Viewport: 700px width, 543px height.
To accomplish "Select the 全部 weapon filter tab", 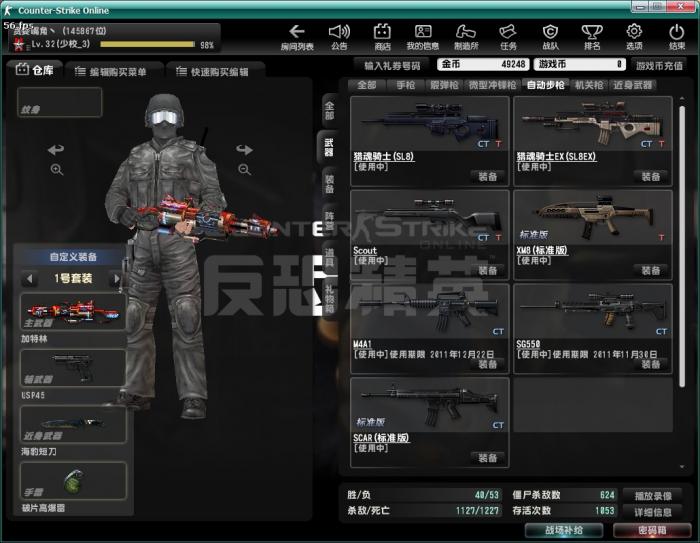I will [367, 85].
